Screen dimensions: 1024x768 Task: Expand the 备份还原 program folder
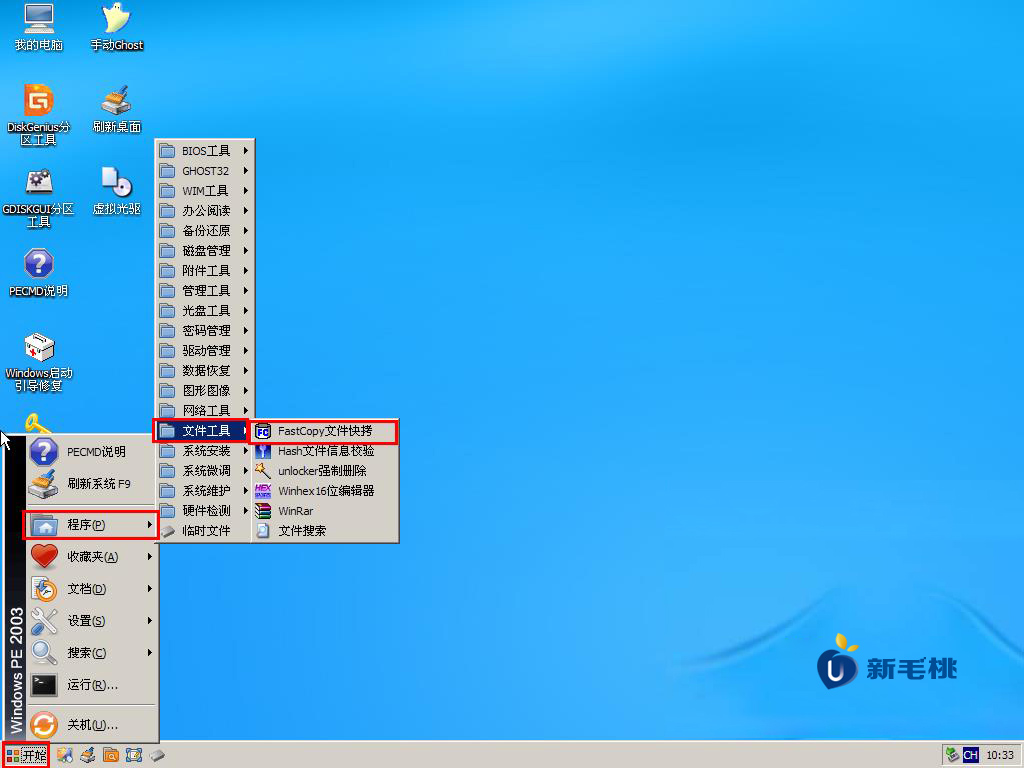coord(204,231)
